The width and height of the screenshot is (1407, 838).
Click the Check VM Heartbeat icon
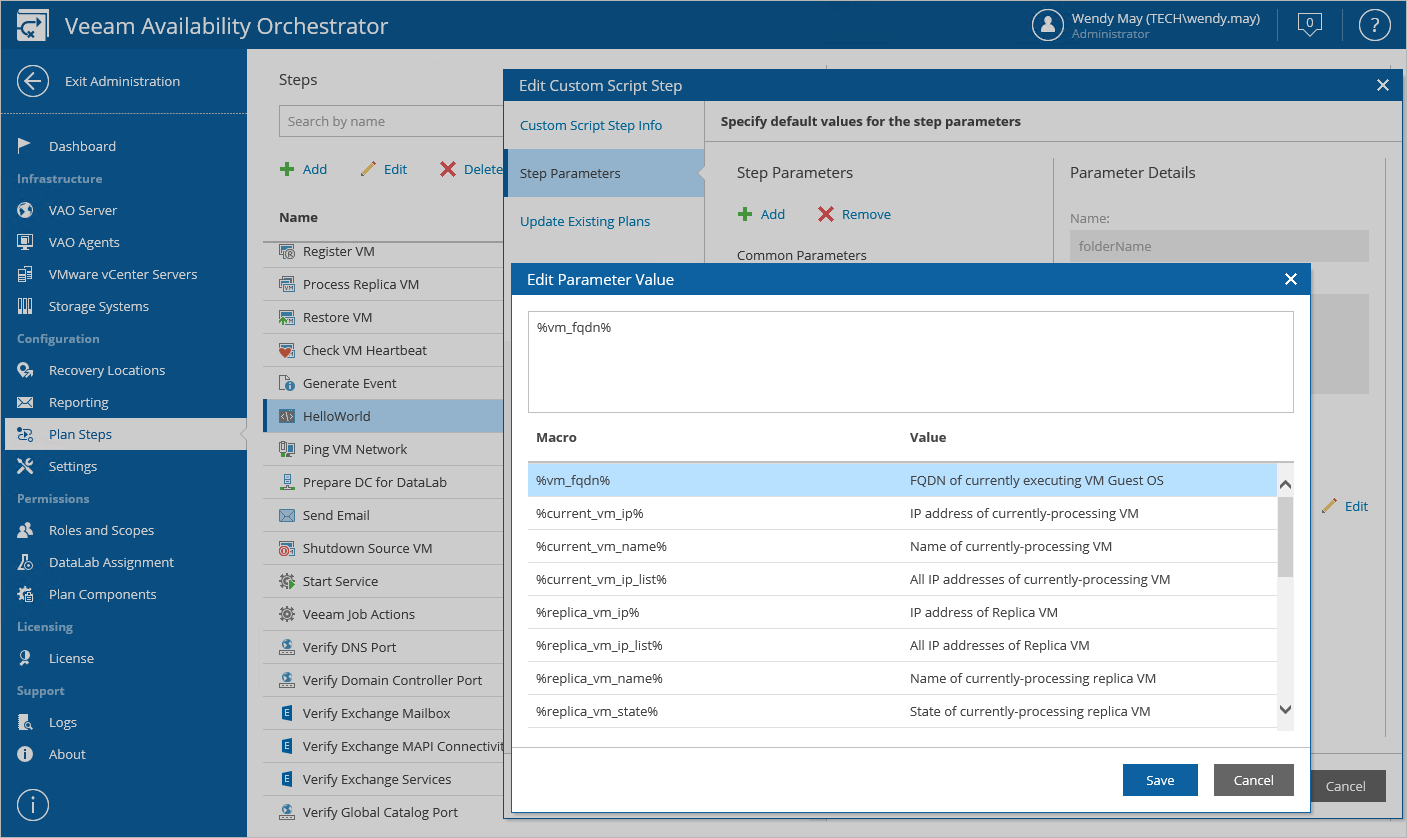286,350
